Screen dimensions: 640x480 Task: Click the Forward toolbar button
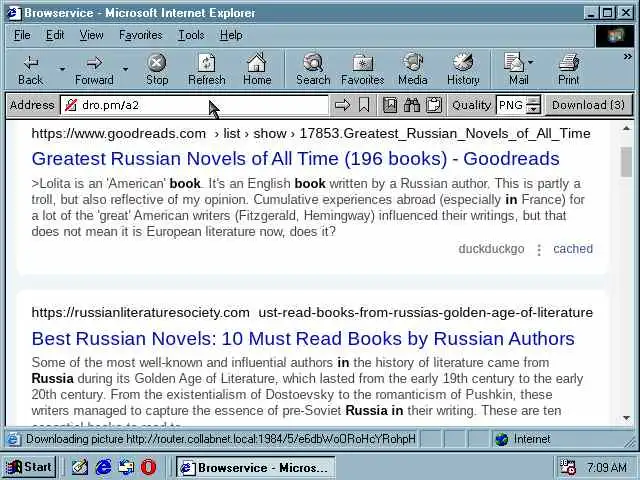(94, 70)
